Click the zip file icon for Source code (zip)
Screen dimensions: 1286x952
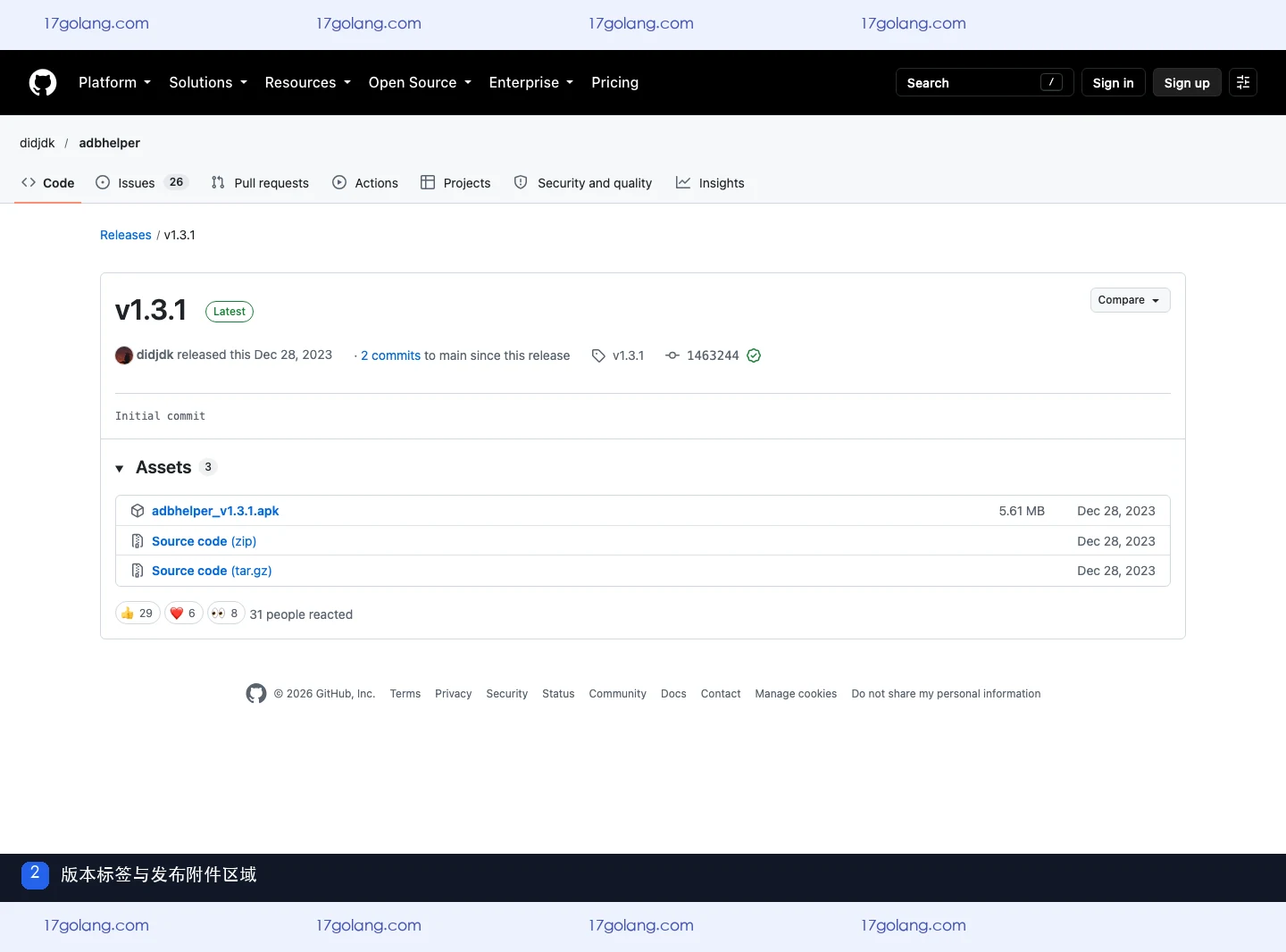click(138, 541)
